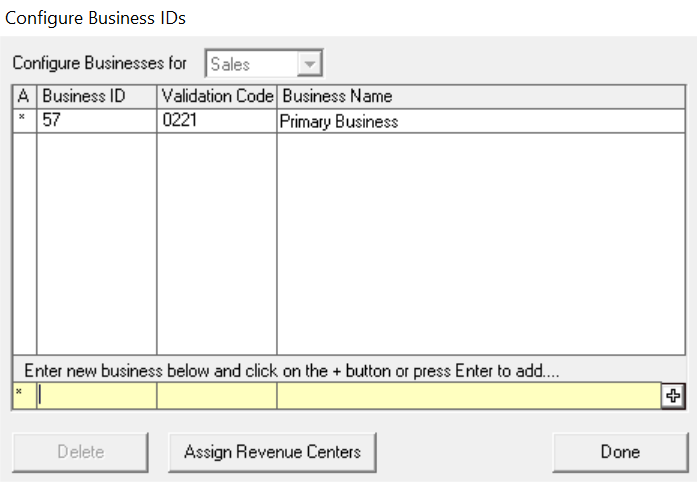Click the Business ID column header

(97, 96)
